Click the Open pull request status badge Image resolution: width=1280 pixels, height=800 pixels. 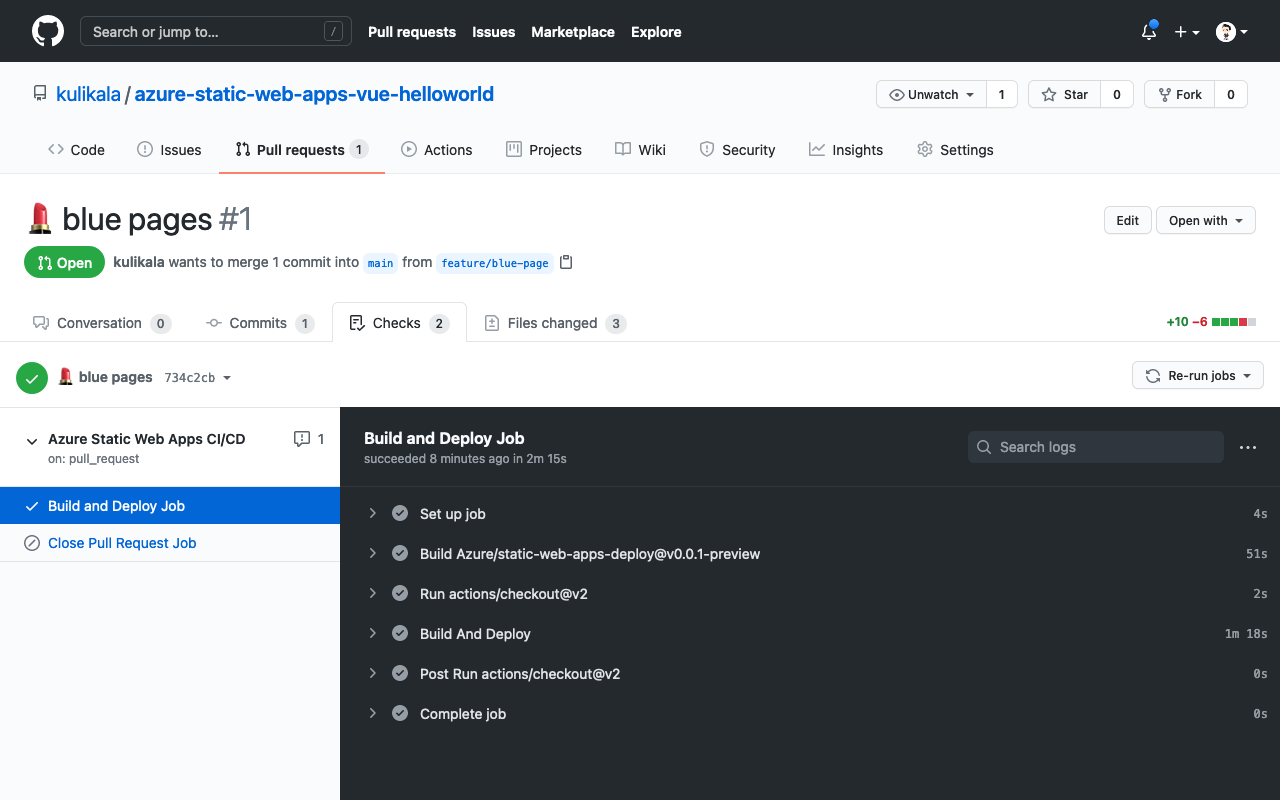(64, 262)
